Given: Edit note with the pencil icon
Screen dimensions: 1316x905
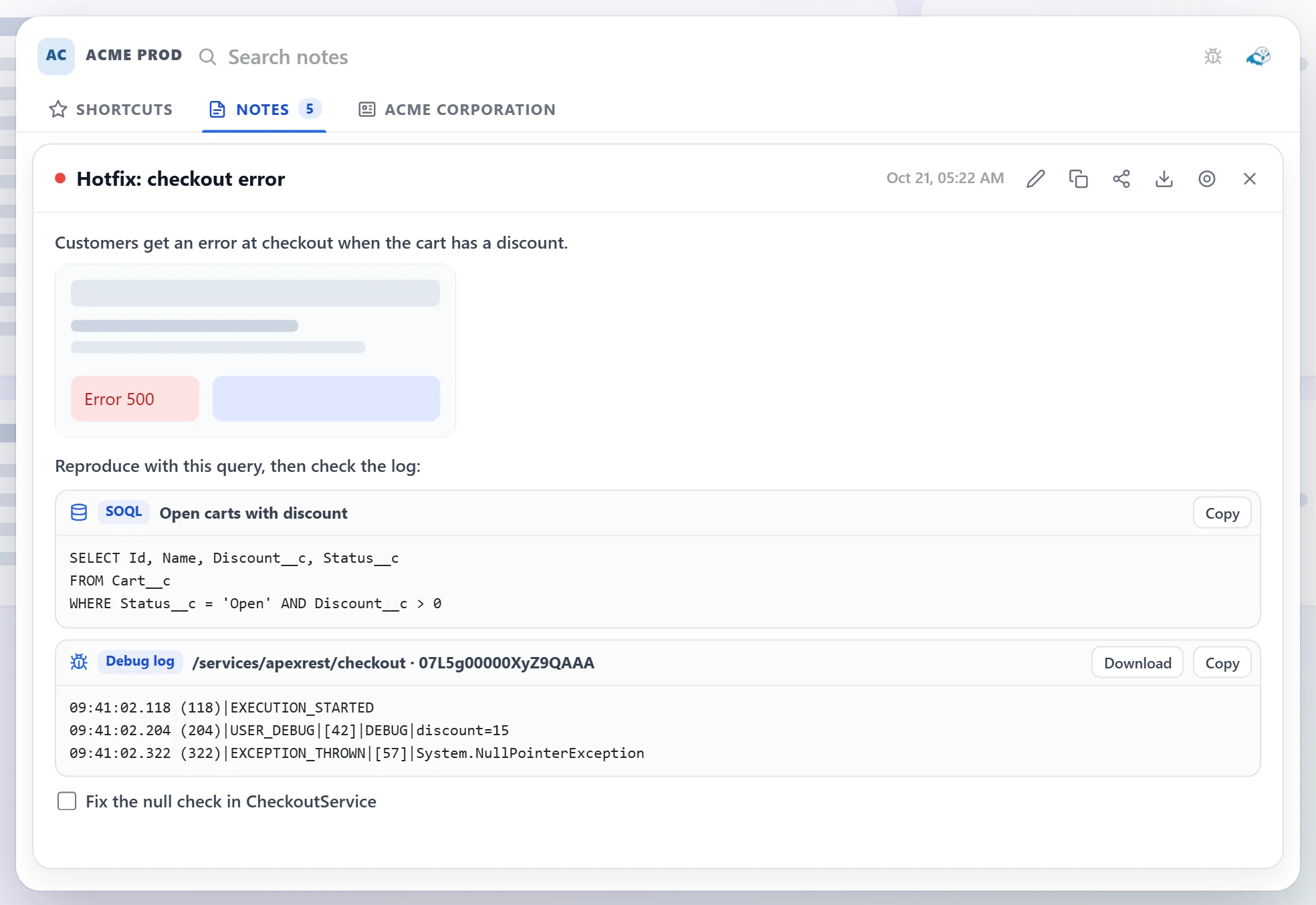Looking at the screenshot, I should point(1036,178).
